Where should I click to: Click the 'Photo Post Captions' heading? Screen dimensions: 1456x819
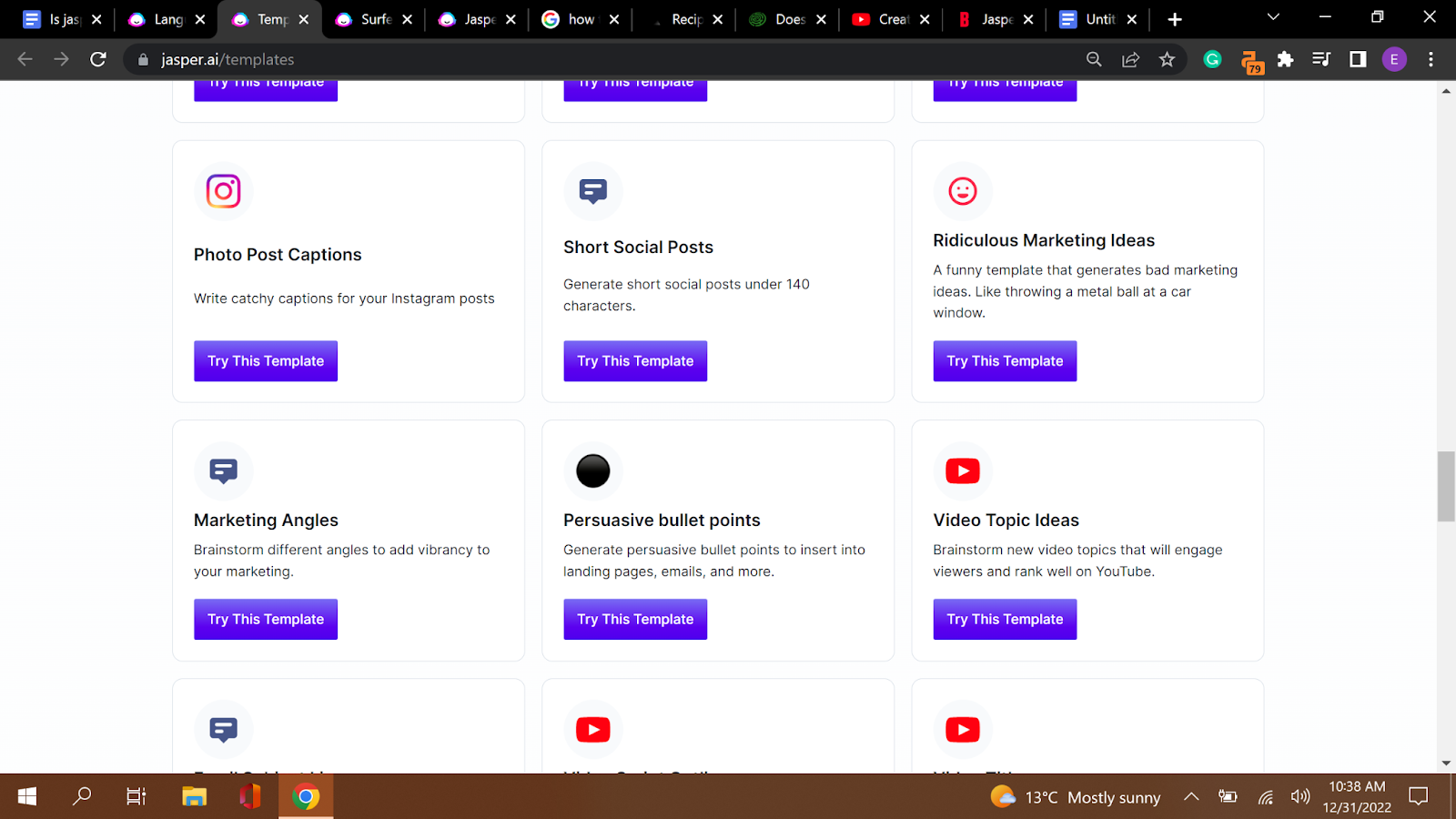[x=278, y=255]
